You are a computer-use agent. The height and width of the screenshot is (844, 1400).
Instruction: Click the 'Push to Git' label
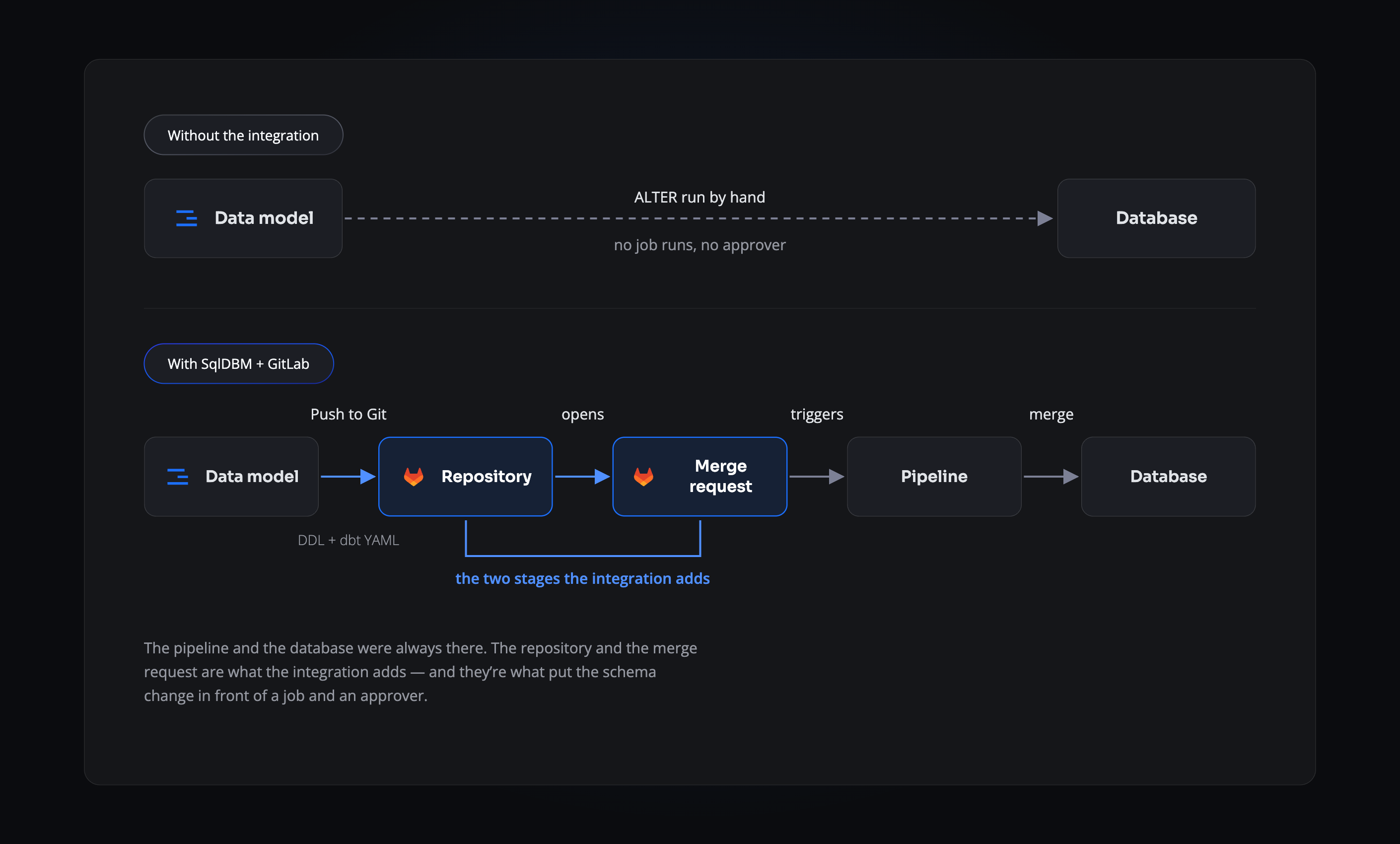349,415
